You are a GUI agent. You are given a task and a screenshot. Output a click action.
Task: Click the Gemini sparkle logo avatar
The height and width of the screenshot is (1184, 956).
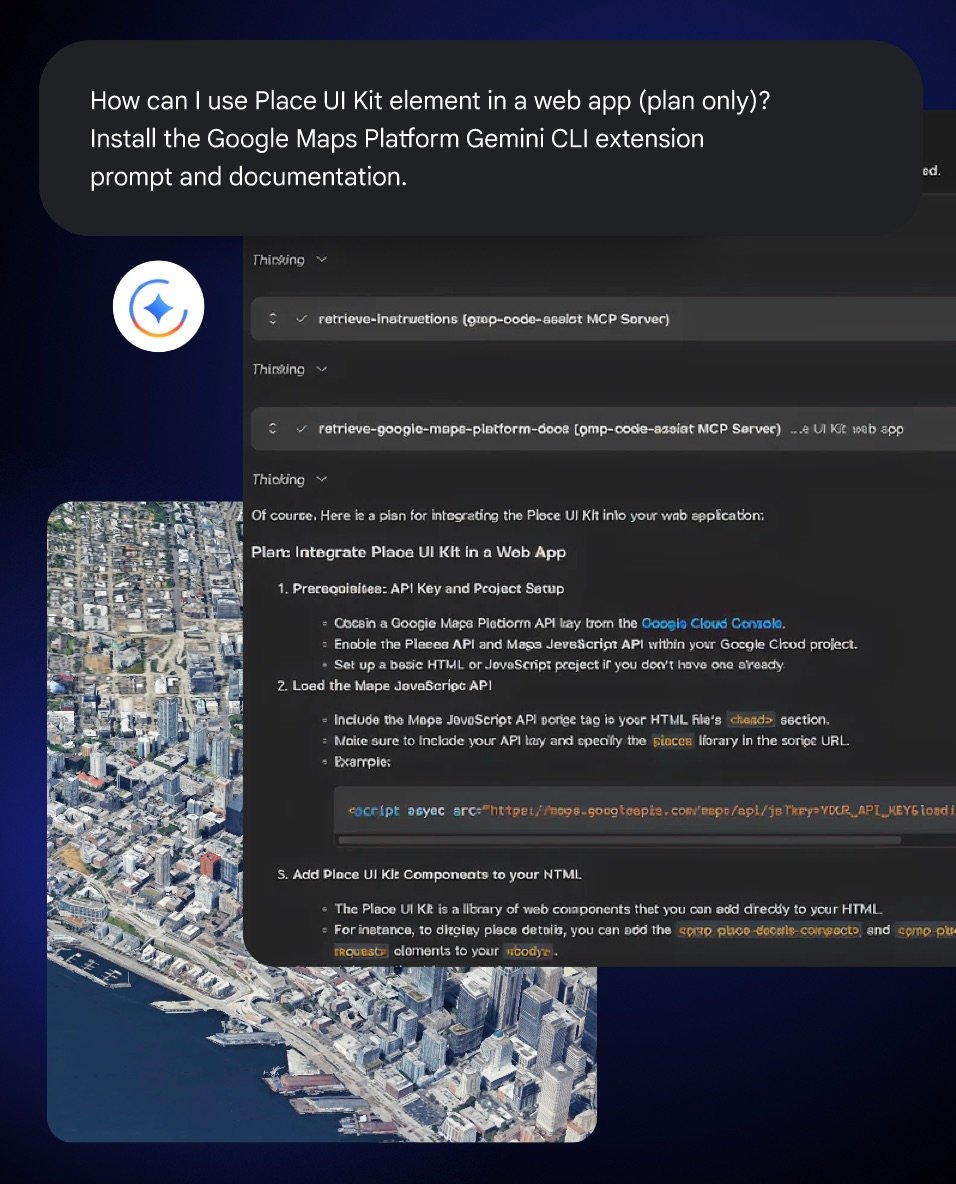tap(158, 306)
